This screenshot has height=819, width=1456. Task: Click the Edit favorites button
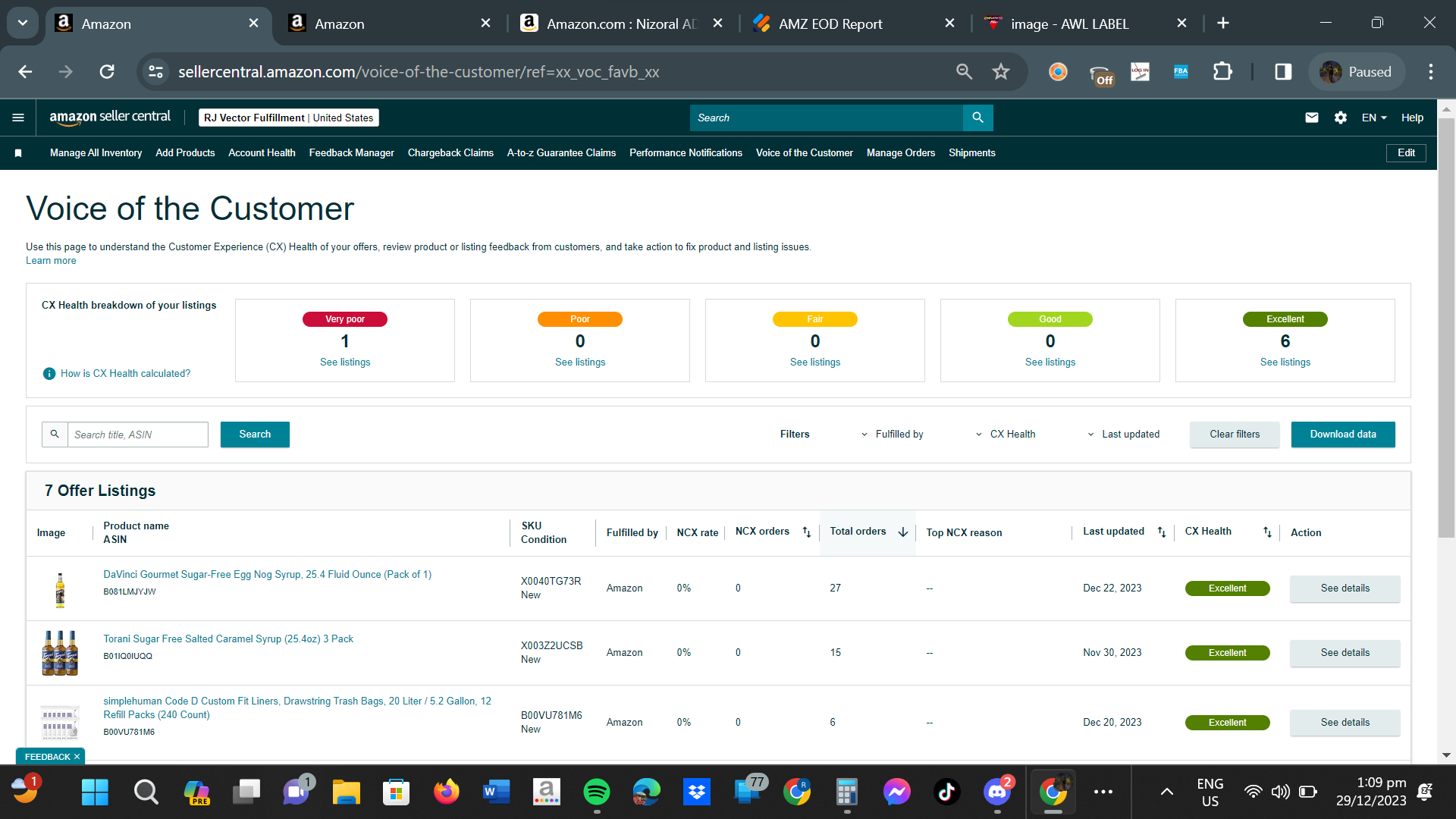(1406, 153)
